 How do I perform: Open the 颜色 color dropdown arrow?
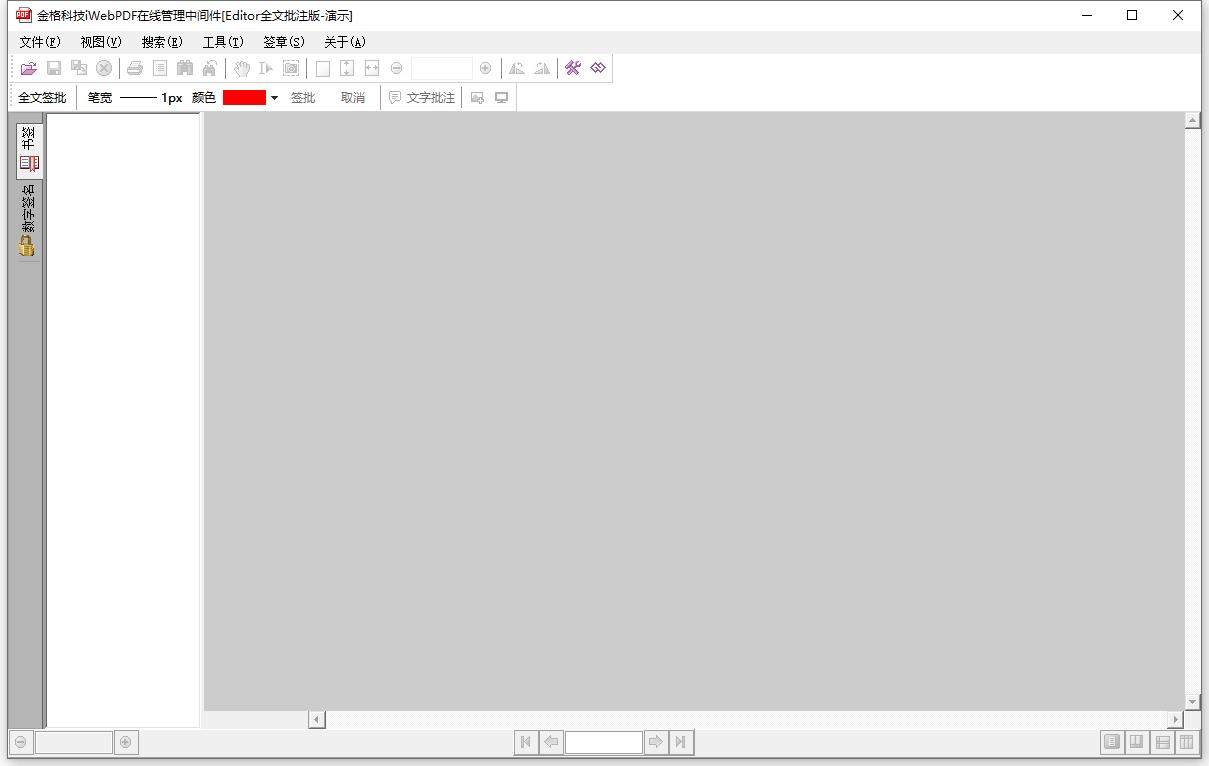(x=274, y=97)
